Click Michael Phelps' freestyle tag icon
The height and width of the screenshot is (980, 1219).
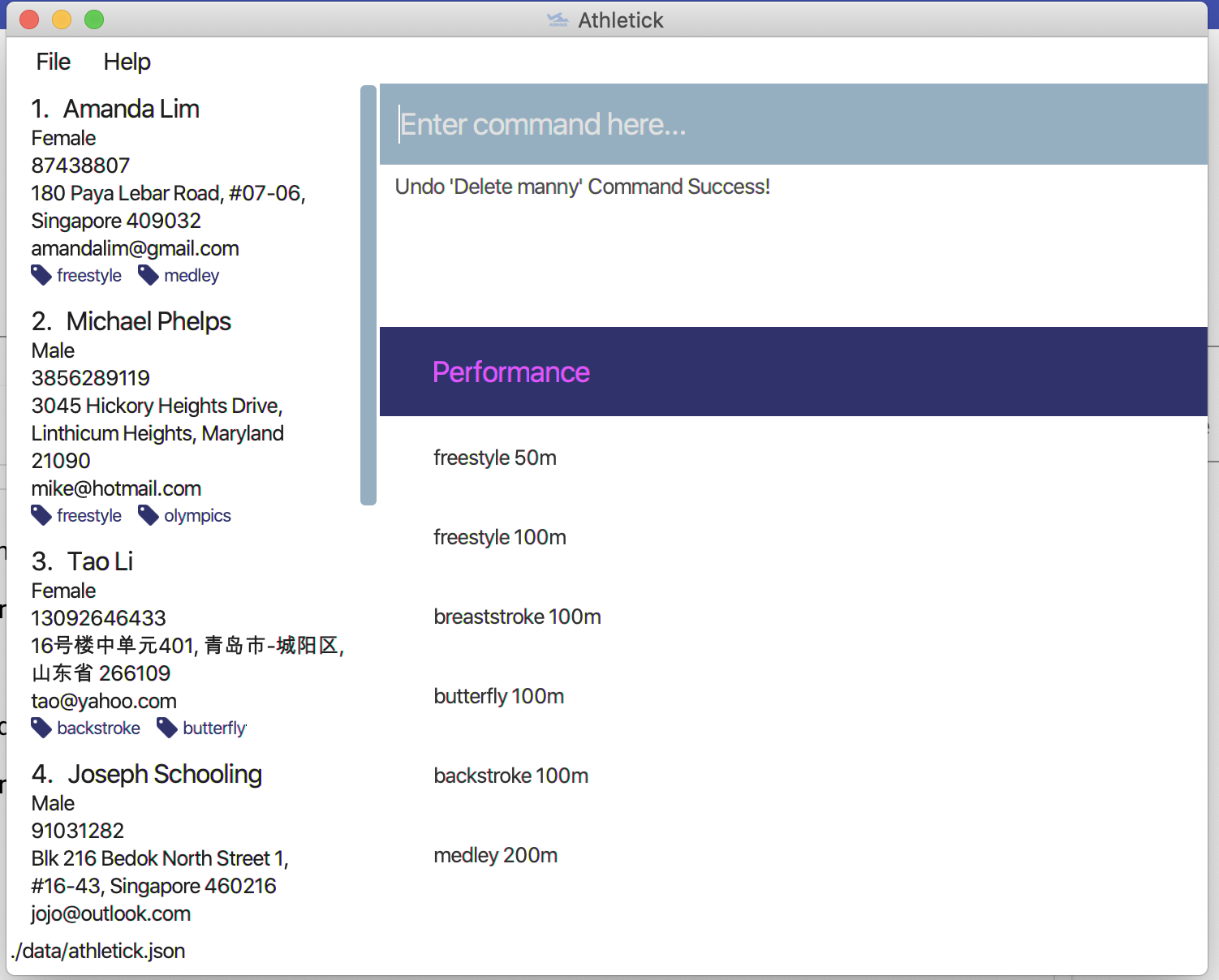[41, 515]
